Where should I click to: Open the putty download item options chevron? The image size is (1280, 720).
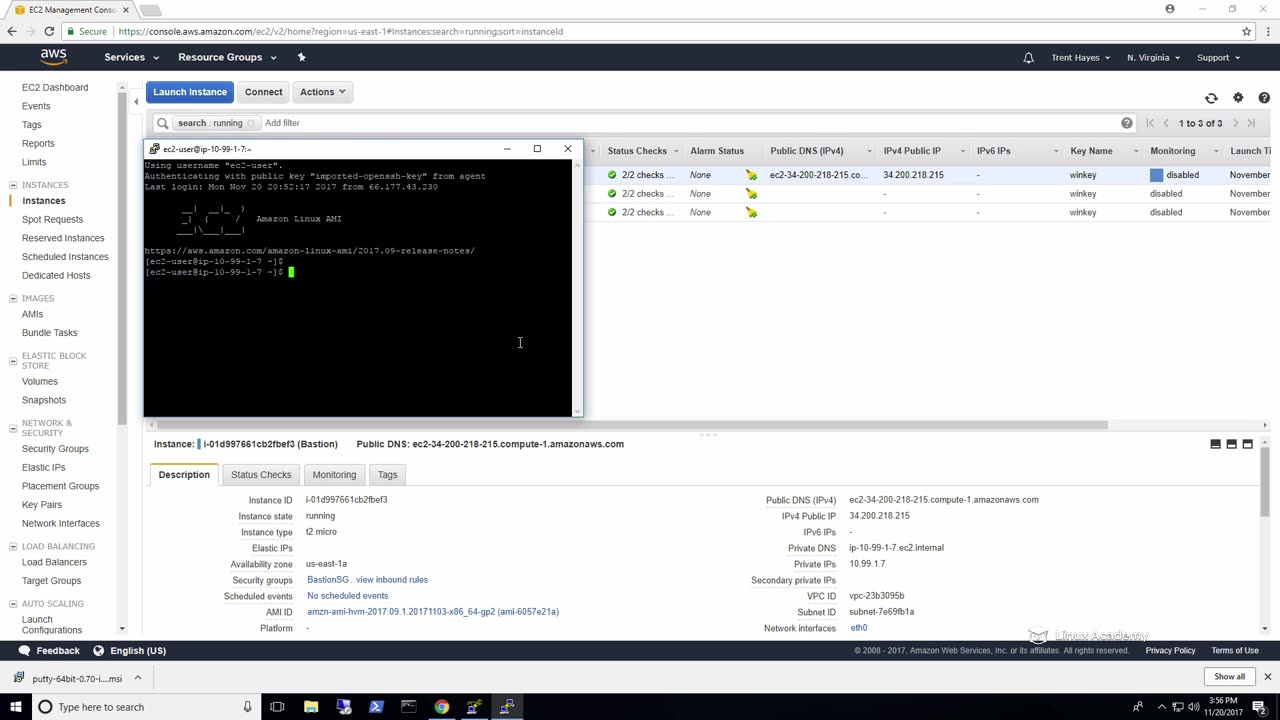tap(137, 678)
